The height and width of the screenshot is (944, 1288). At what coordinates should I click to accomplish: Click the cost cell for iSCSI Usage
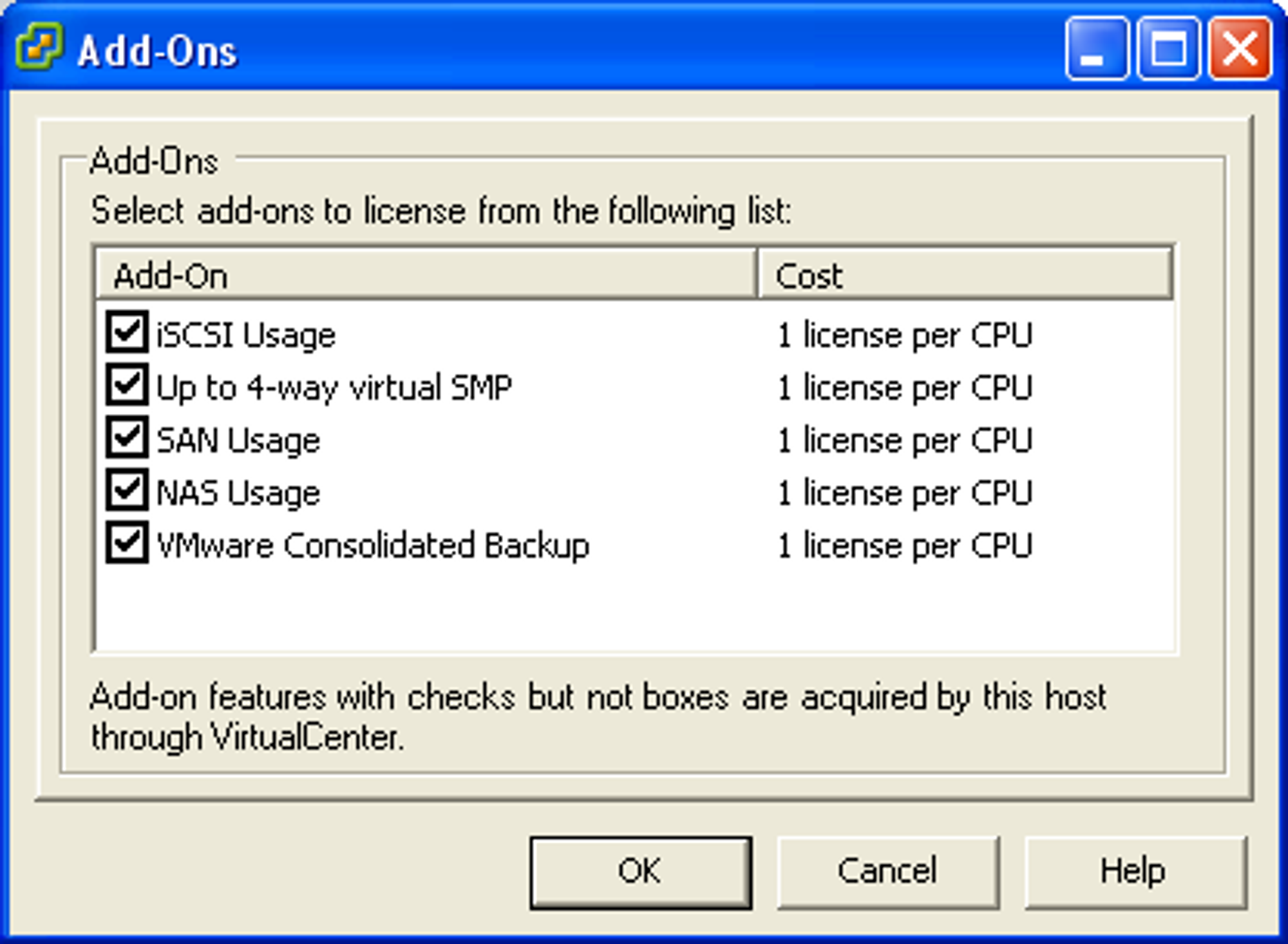[x=905, y=335]
